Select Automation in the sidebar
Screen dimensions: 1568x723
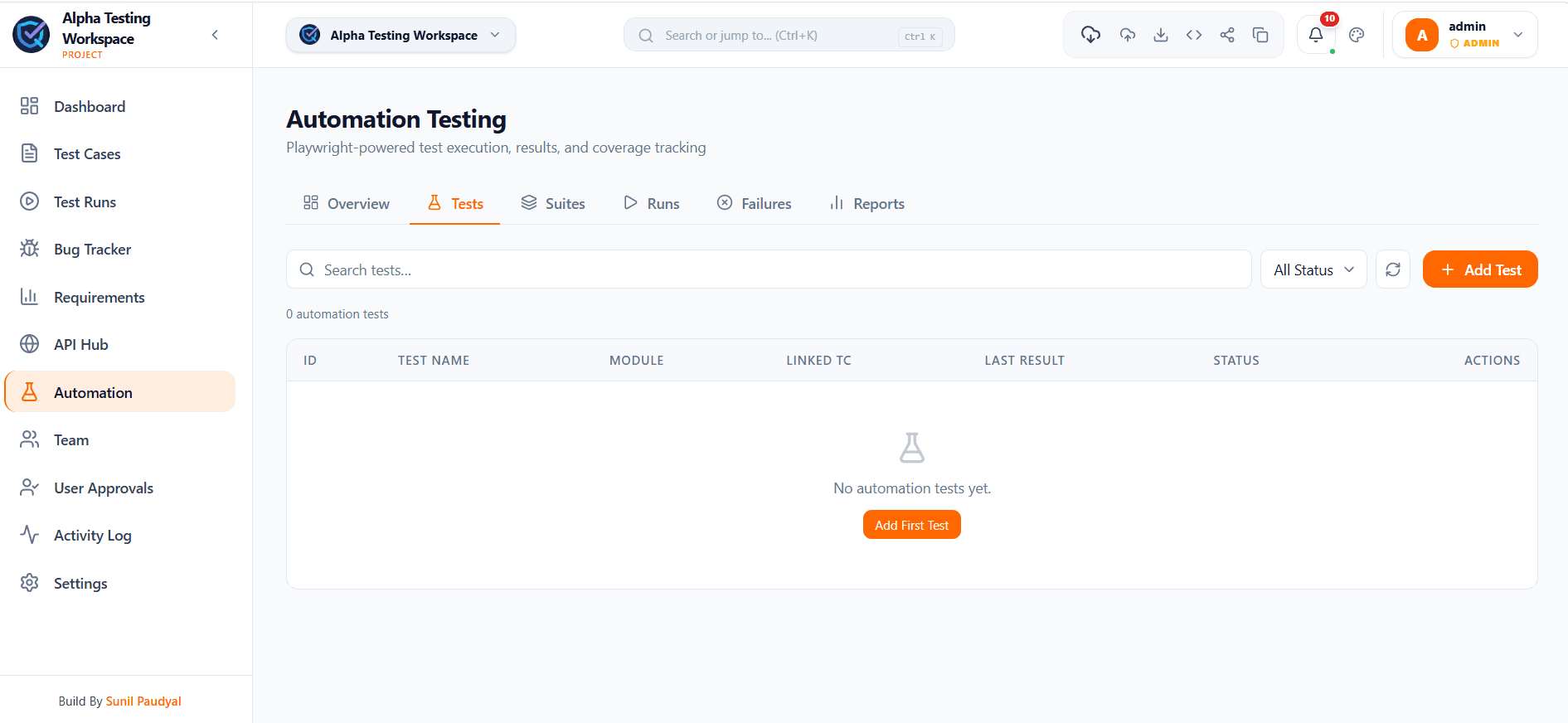click(120, 392)
